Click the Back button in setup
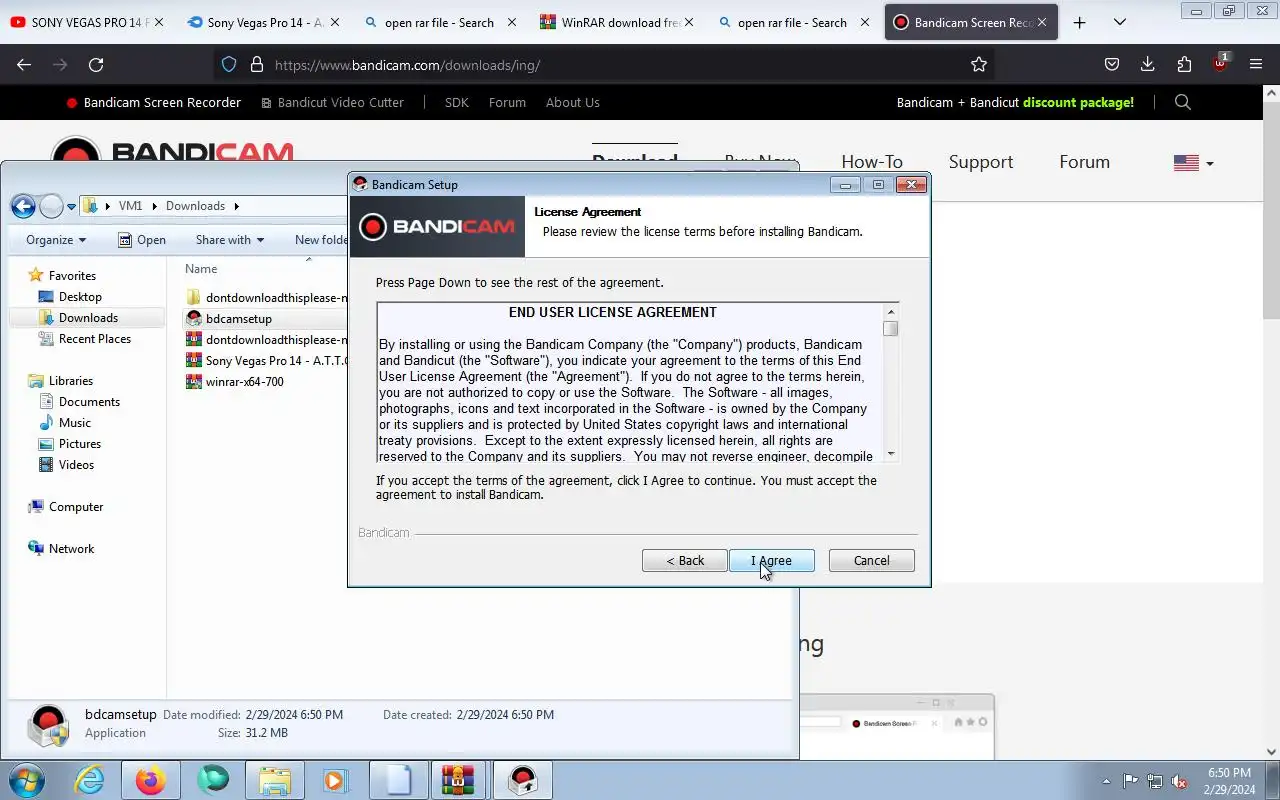The width and height of the screenshot is (1280, 800). tap(685, 561)
